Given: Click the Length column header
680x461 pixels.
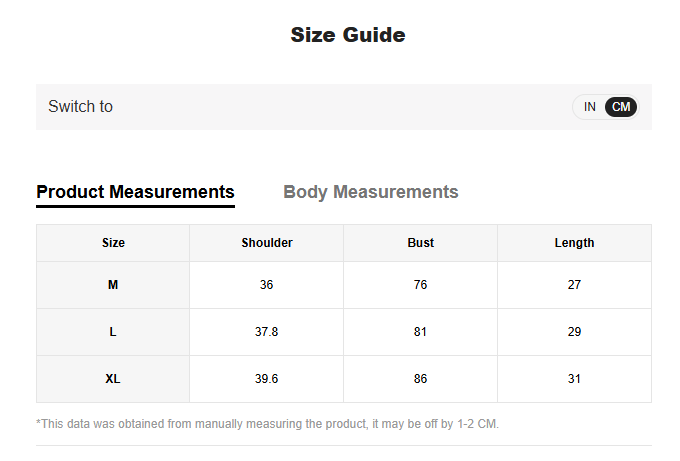Looking at the screenshot, I should tap(574, 243).
